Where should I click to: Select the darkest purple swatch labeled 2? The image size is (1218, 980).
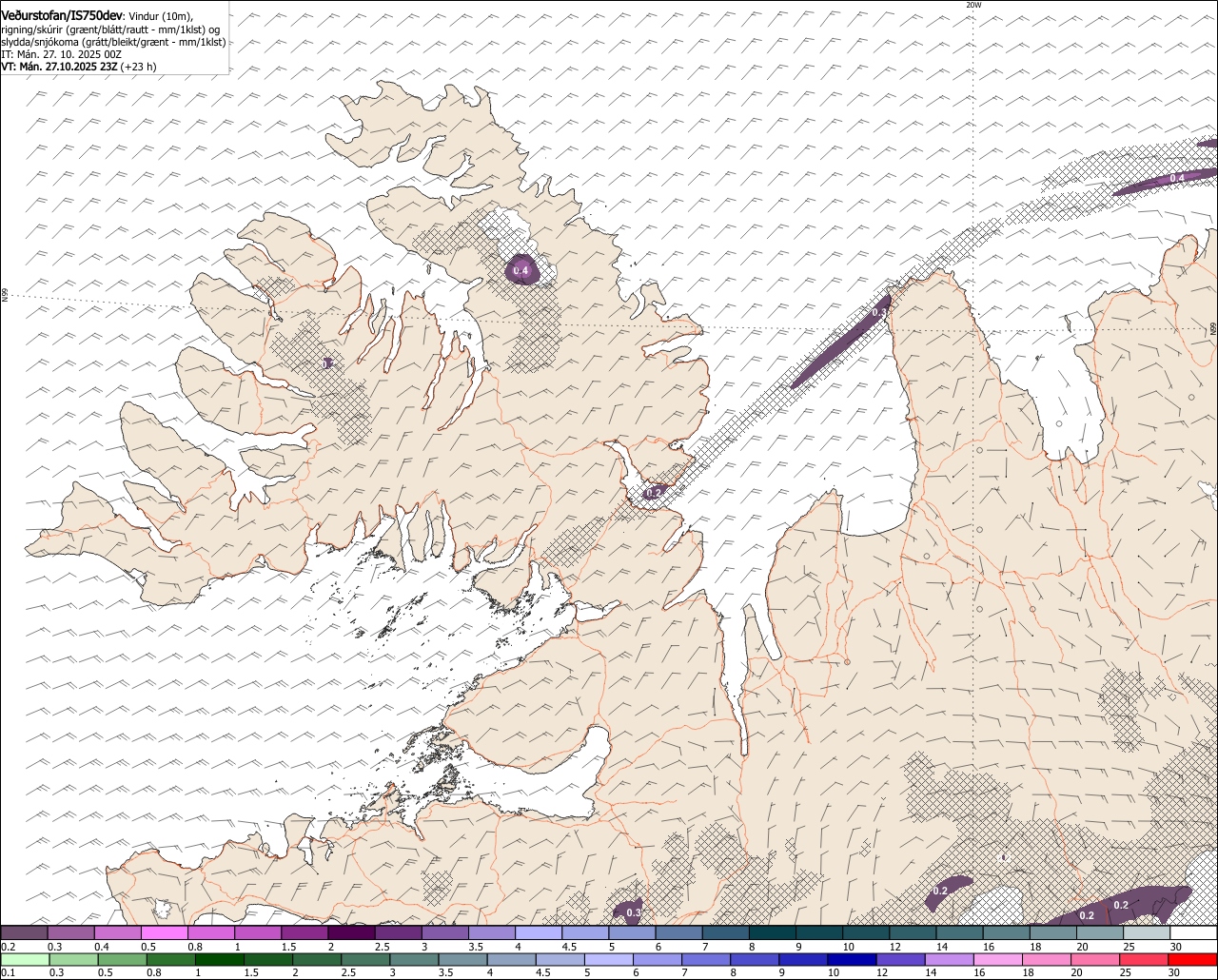click(x=352, y=932)
